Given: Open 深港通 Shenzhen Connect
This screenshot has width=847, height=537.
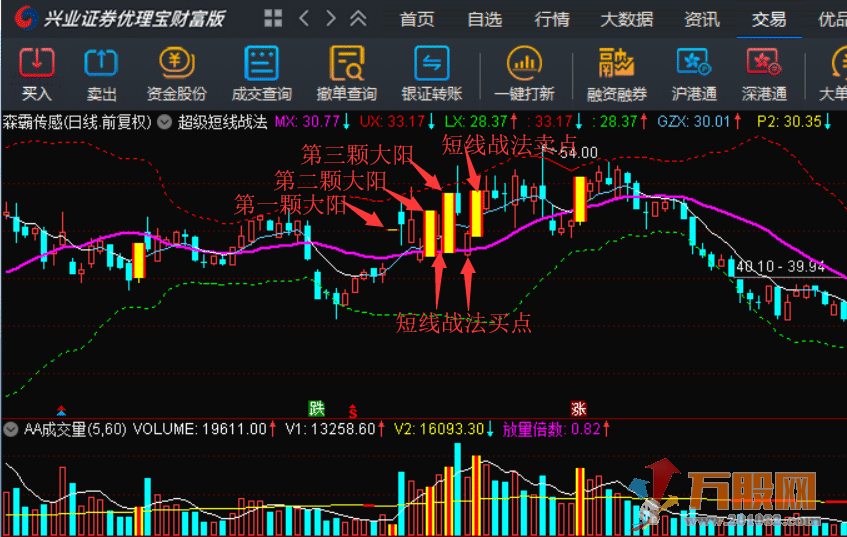Looking at the screenshot, I should pyautogui.click(x=764, y=73).
